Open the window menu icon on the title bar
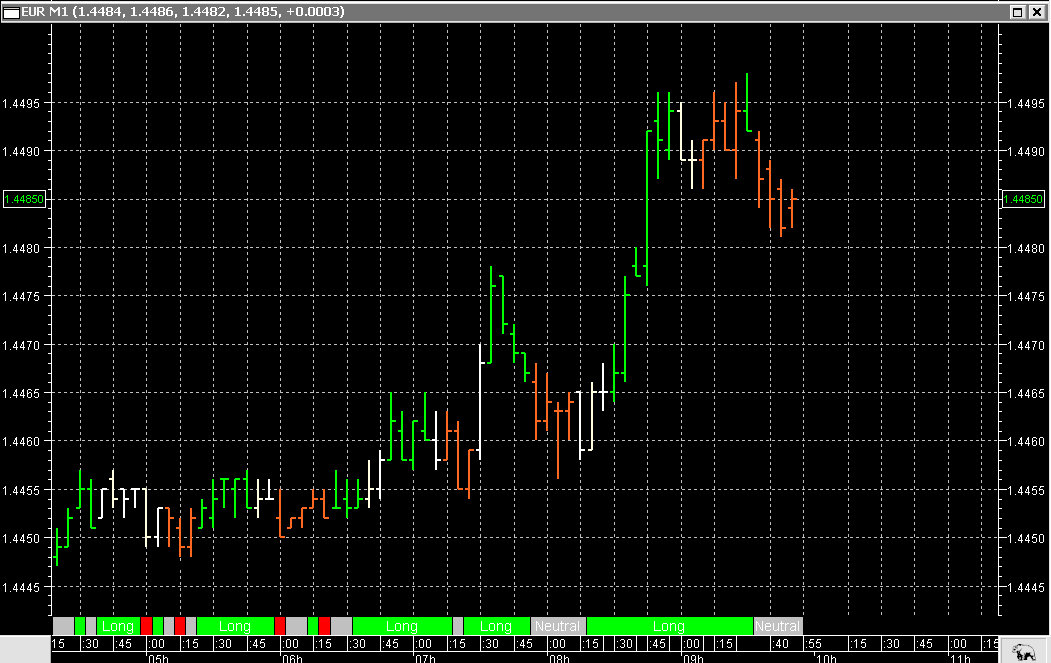 [x=10, y=11]
